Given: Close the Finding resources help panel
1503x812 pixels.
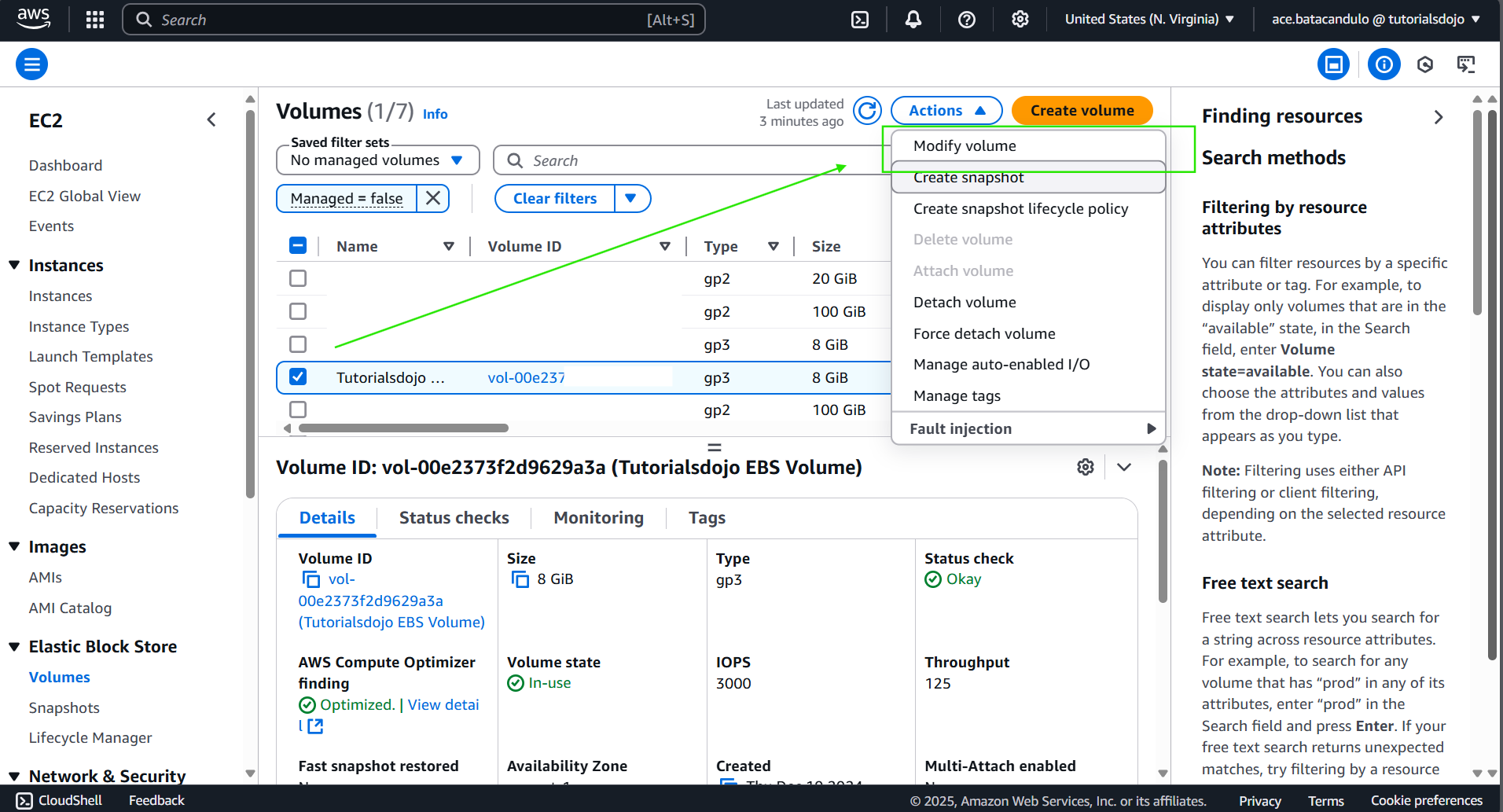Looking at the screenshot, I should [x=1439, y=117].
